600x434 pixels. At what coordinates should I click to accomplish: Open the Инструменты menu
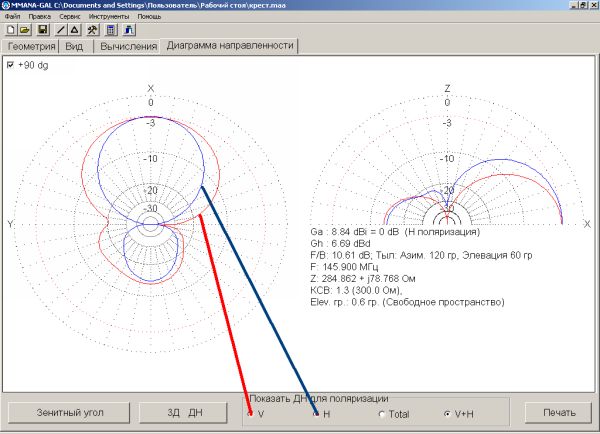tap(108, 17)
